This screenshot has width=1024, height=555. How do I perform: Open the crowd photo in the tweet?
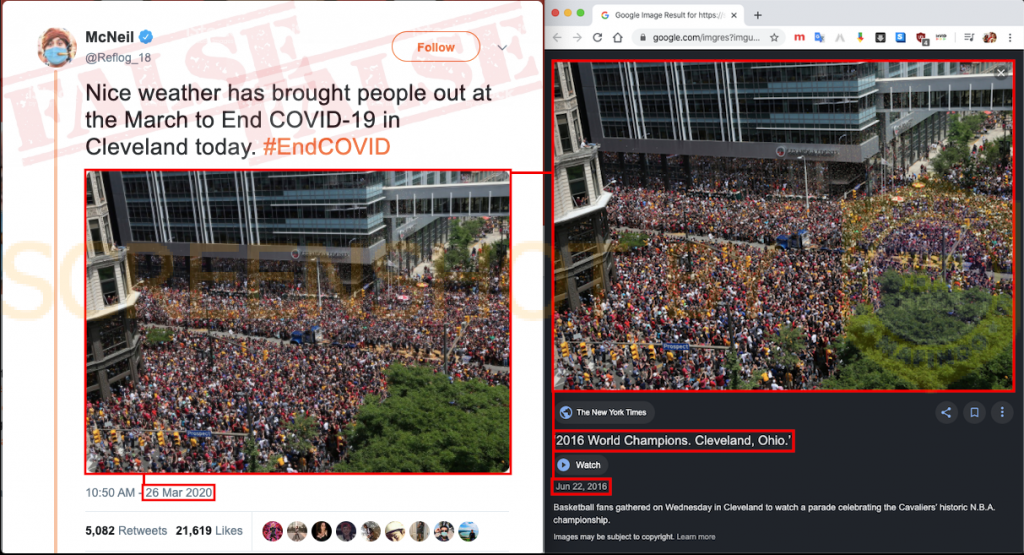[298, 322]
